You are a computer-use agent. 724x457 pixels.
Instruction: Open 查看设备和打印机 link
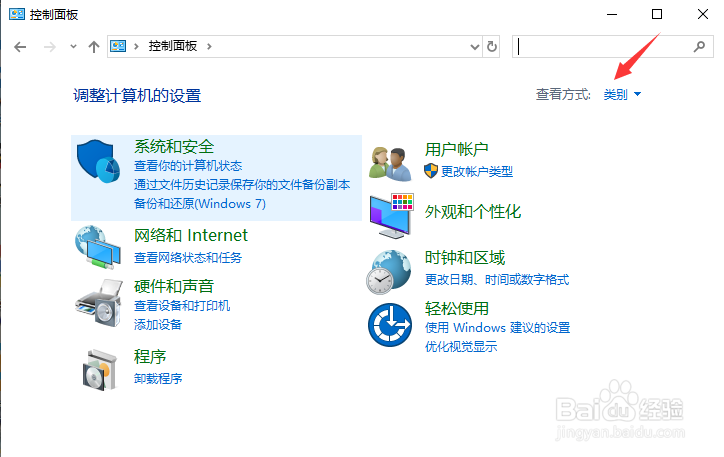182,306
